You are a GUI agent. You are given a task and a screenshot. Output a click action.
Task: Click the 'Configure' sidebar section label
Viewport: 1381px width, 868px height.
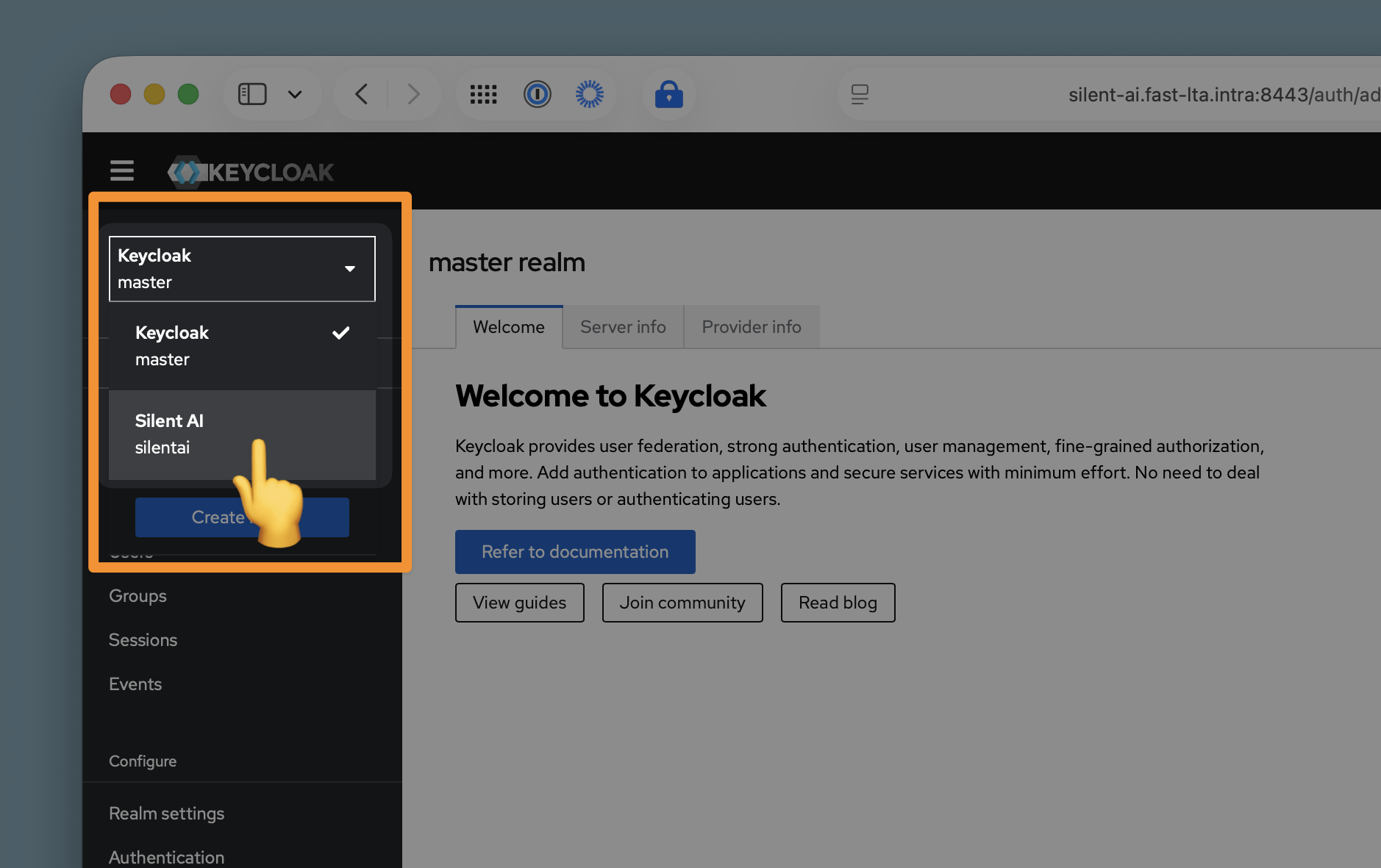click(x=143, y=761)
